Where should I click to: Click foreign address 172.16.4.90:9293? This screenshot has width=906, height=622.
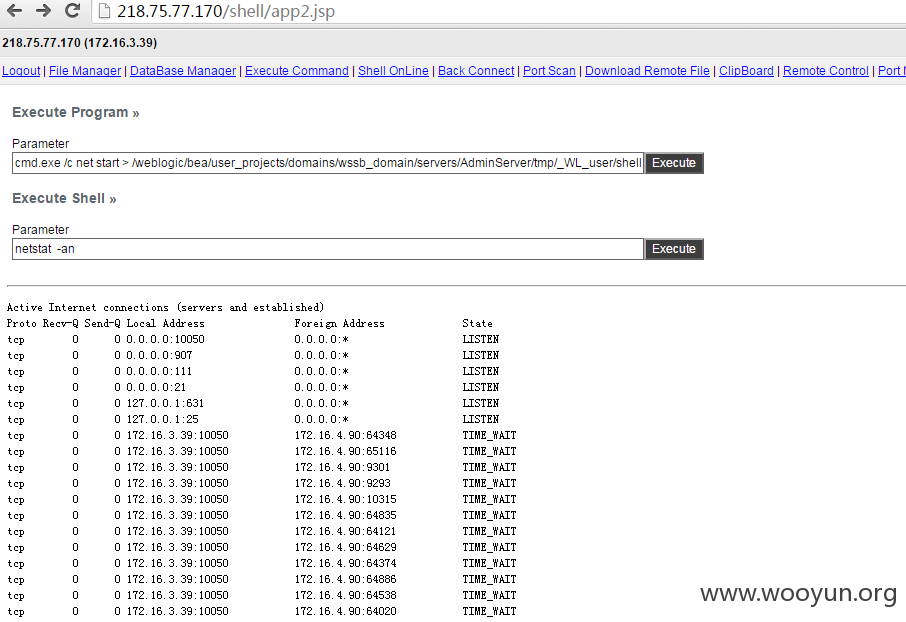(x=343, y=483)
